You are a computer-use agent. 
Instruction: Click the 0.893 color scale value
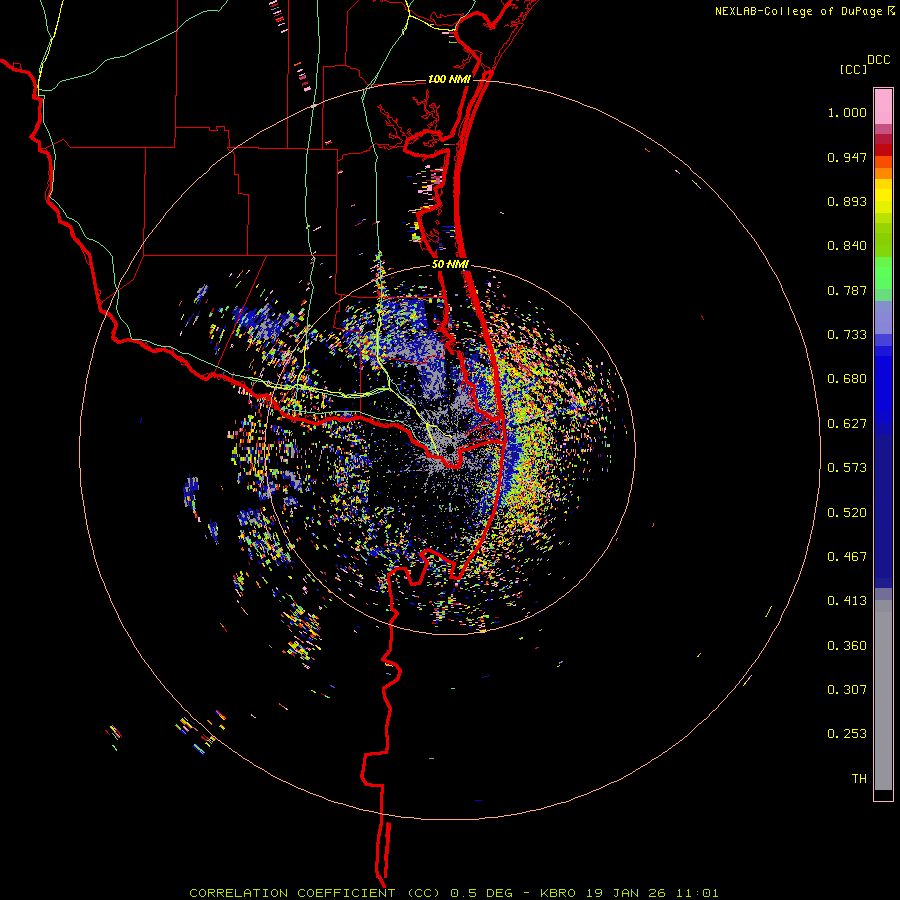pyautogui.click(x=847, y=201)
